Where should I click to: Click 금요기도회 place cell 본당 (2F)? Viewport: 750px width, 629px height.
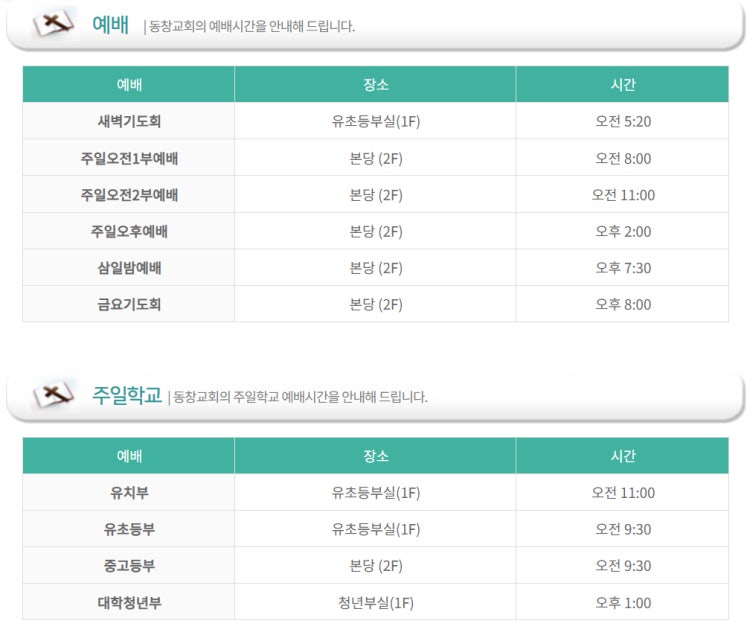pyautogui.click(x=376, y=304)
